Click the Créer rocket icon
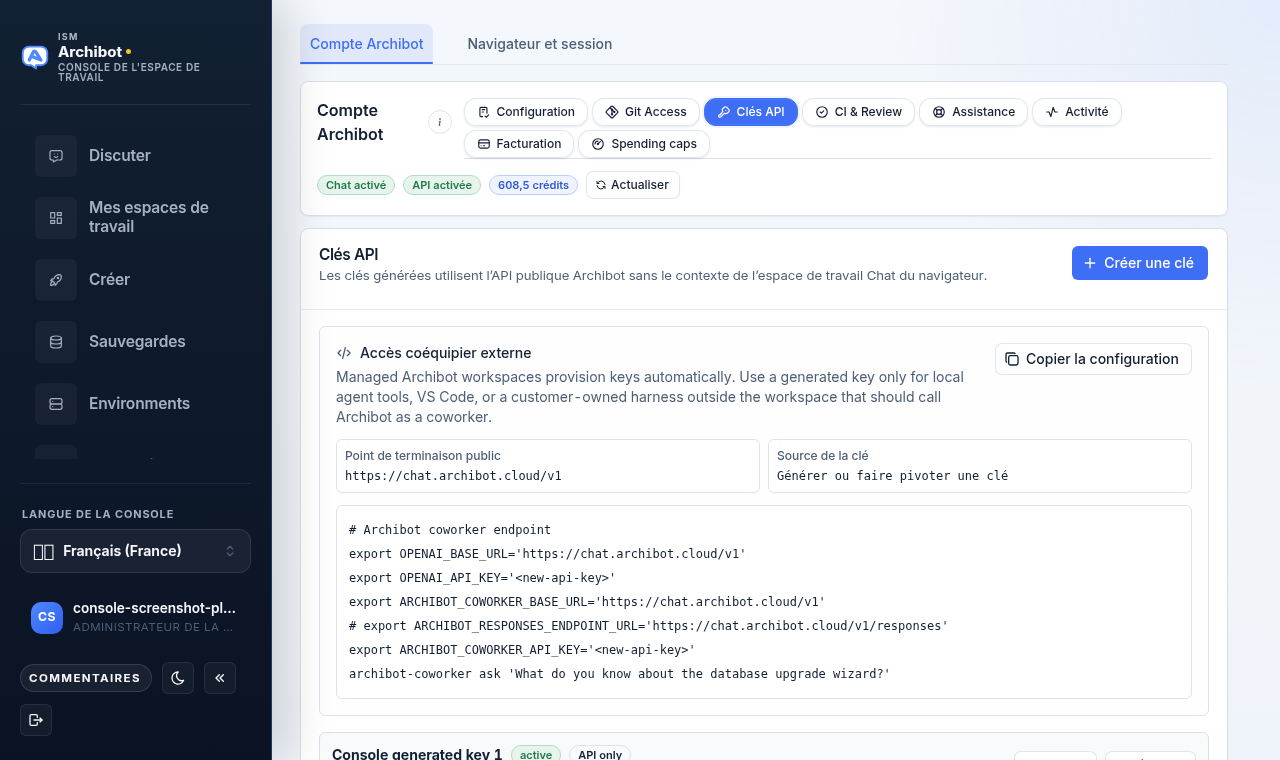 56,280
